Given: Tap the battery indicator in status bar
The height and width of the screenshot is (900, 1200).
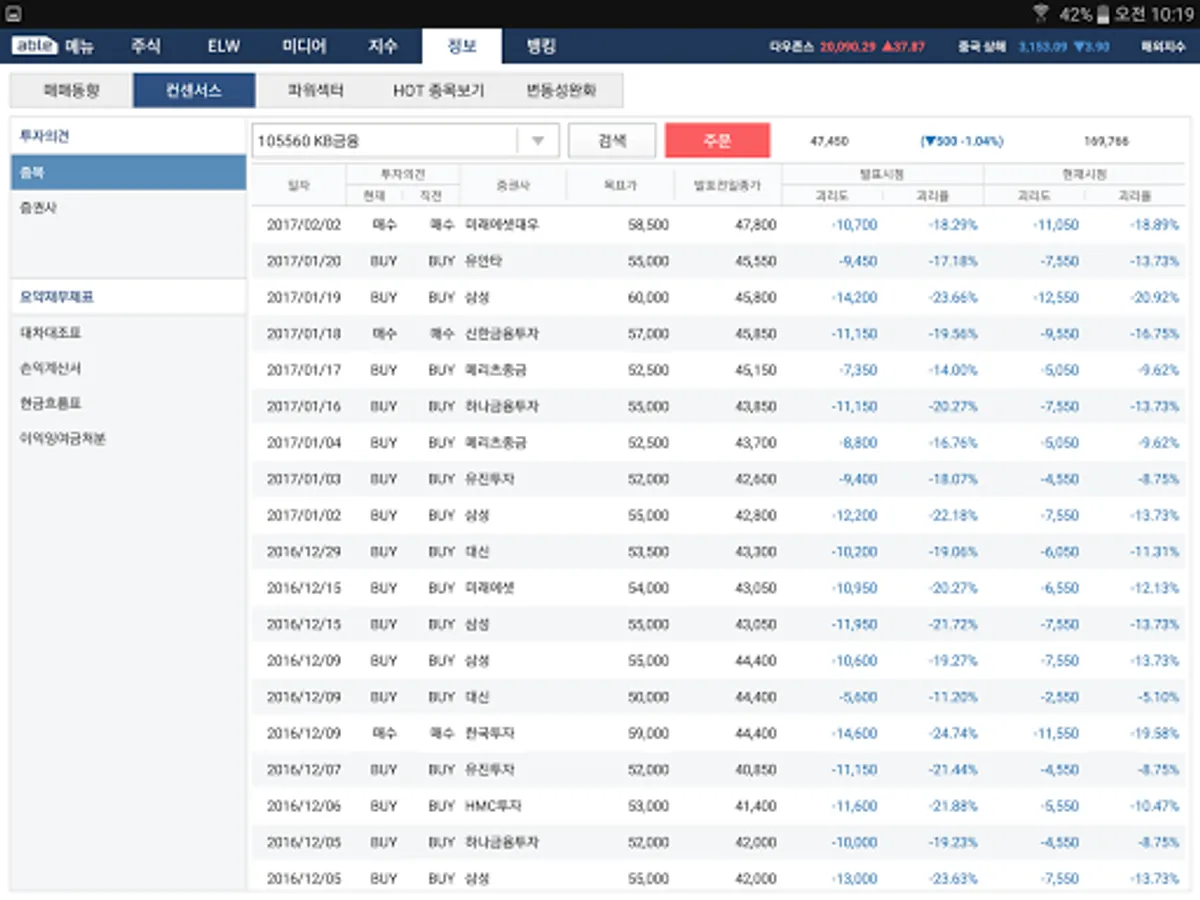Looking at the screenshot, I should point(1103,13).
